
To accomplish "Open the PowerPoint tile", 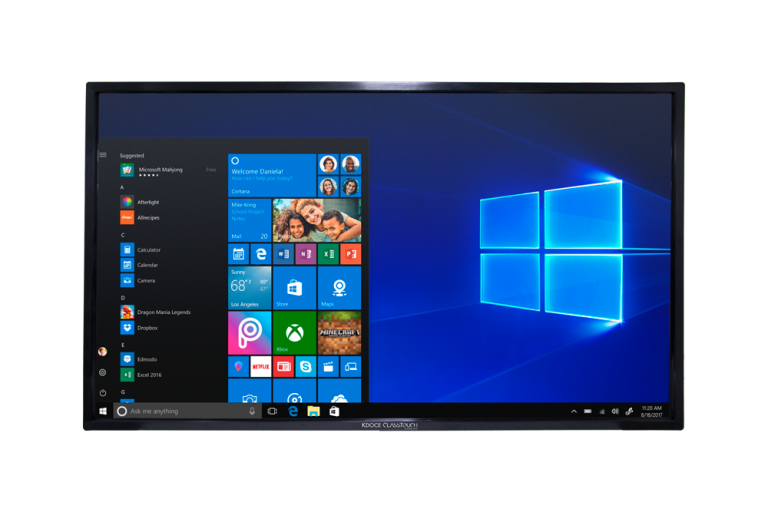I will click(x=351, y=254).
